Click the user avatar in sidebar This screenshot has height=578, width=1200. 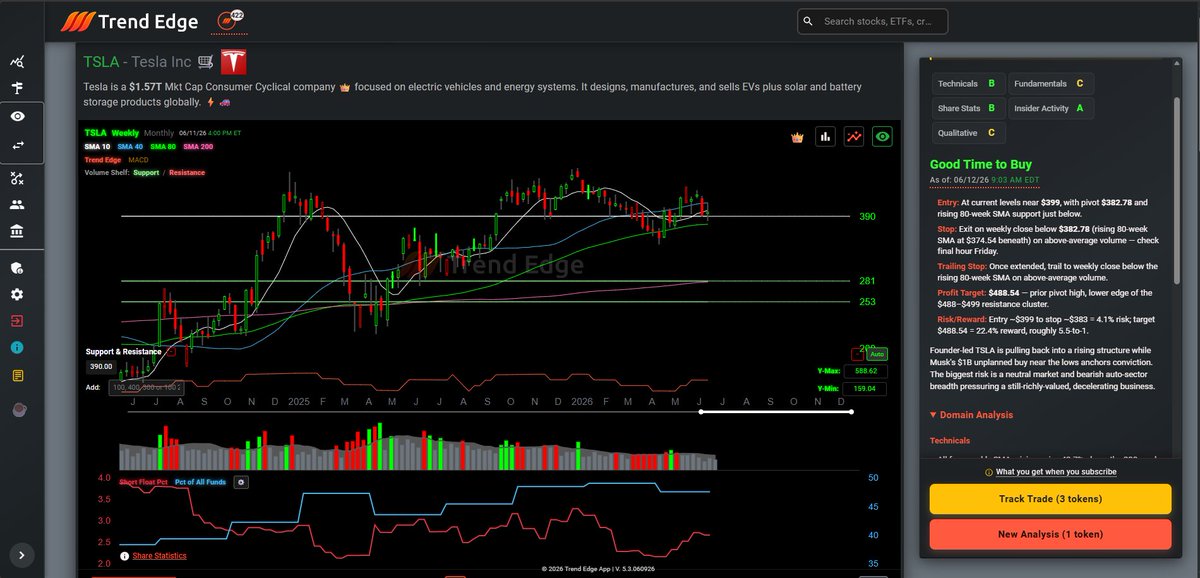[x=17, y=410]
